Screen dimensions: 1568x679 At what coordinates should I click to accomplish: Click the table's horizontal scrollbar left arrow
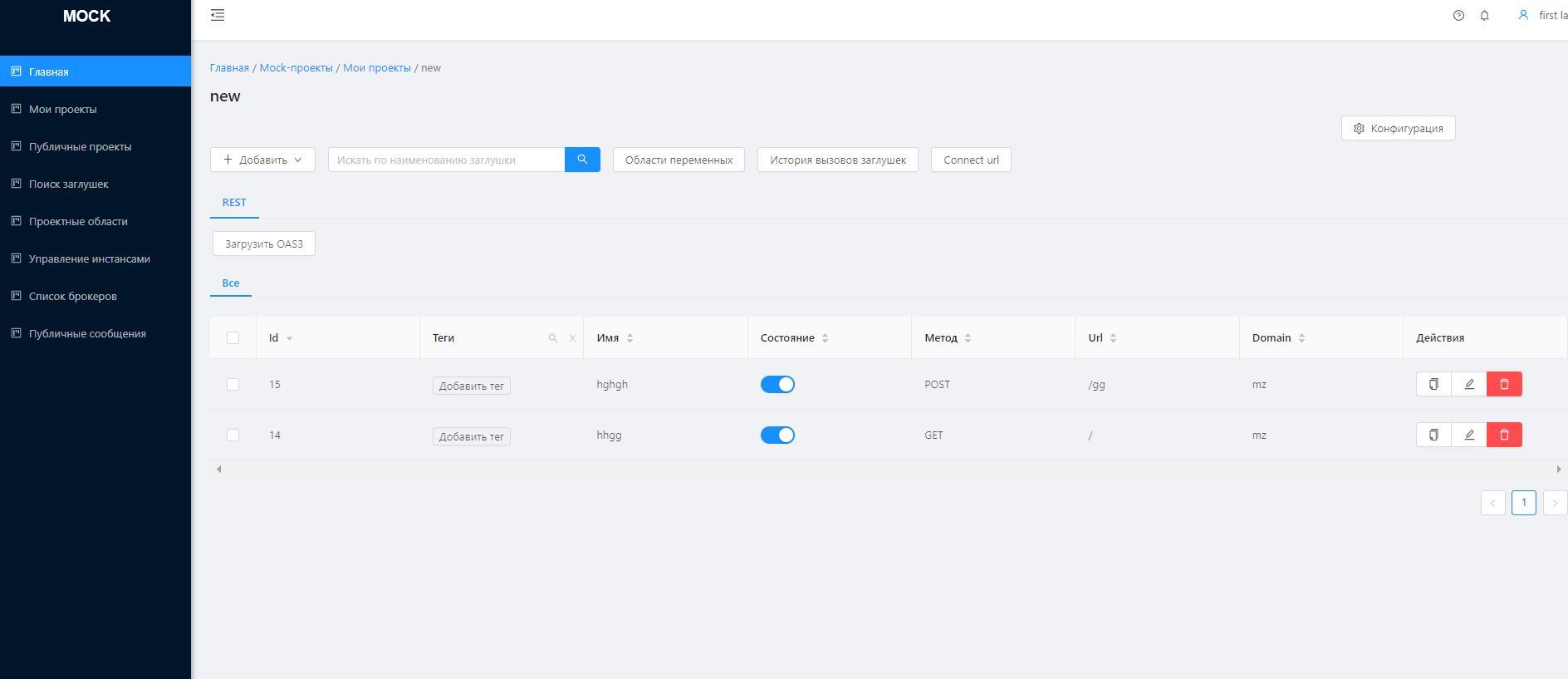point(218,470)
